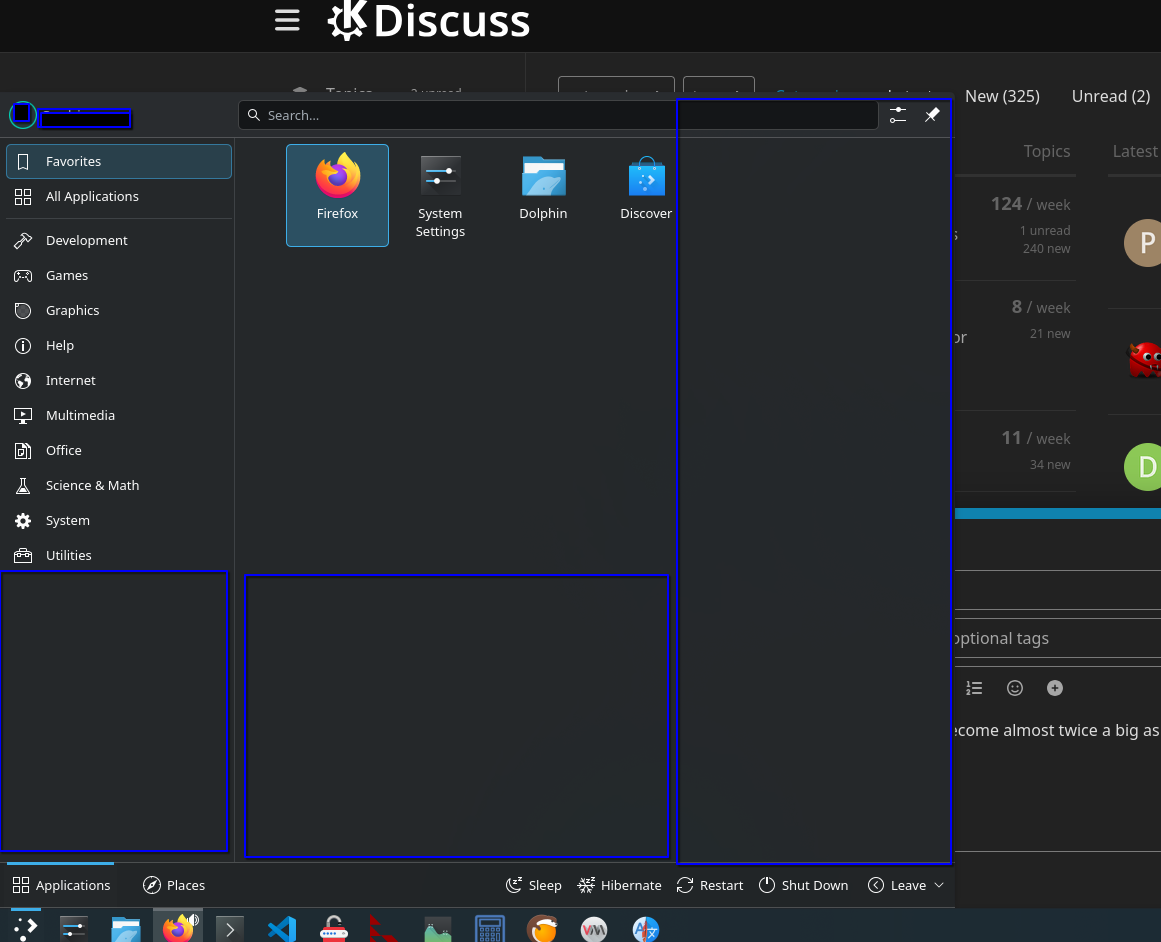Put the computer to Sleep
The image size is (1161, 942).
[x=533, y=885]
